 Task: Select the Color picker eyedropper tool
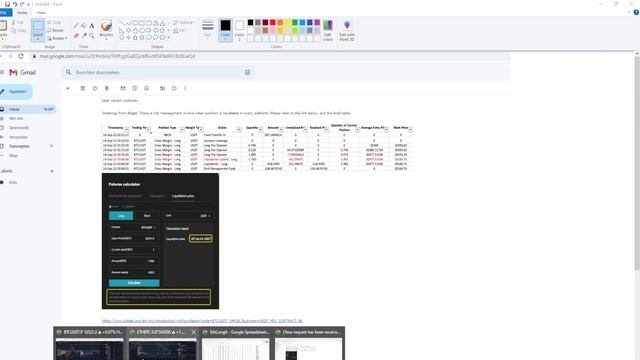84,36
